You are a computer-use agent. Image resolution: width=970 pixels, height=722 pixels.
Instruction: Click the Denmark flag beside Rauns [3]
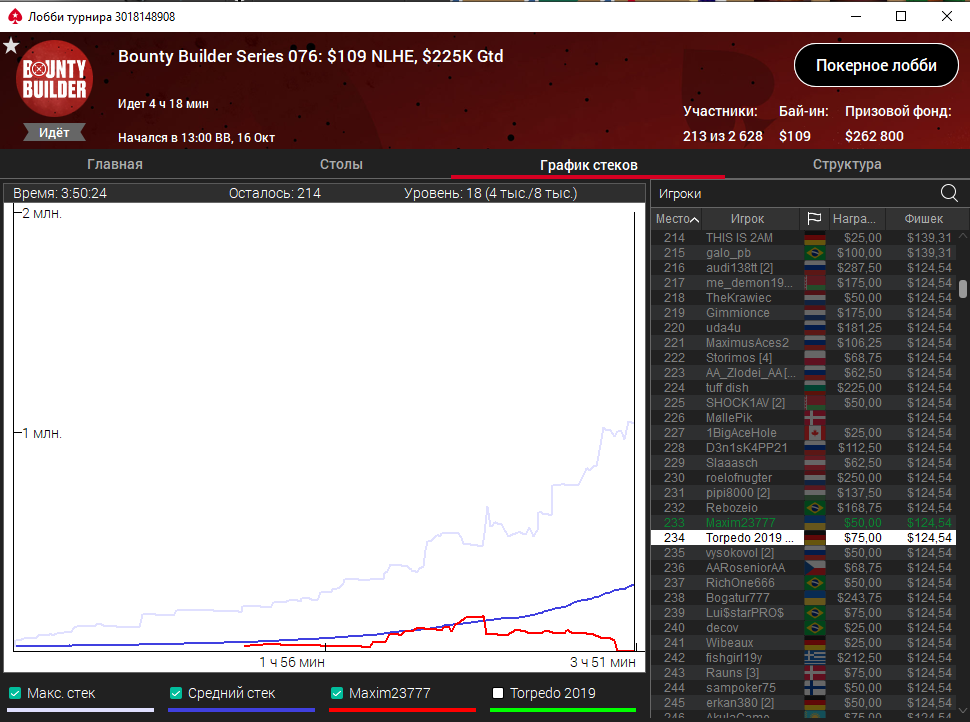click(x=815, y=673)
